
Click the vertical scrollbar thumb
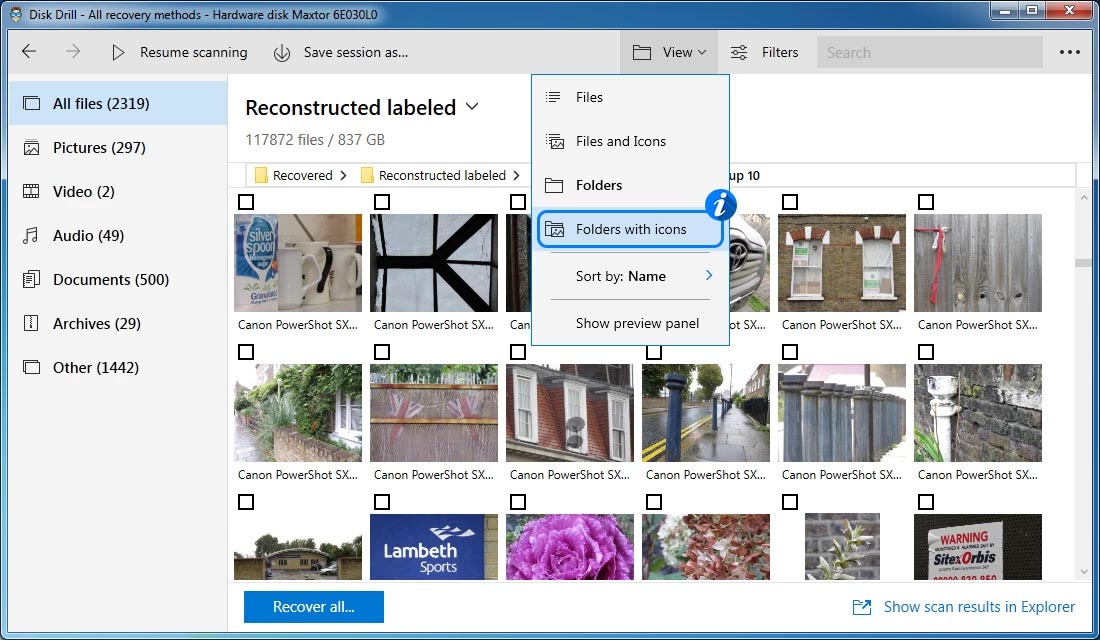click(x=1084, y=263)
